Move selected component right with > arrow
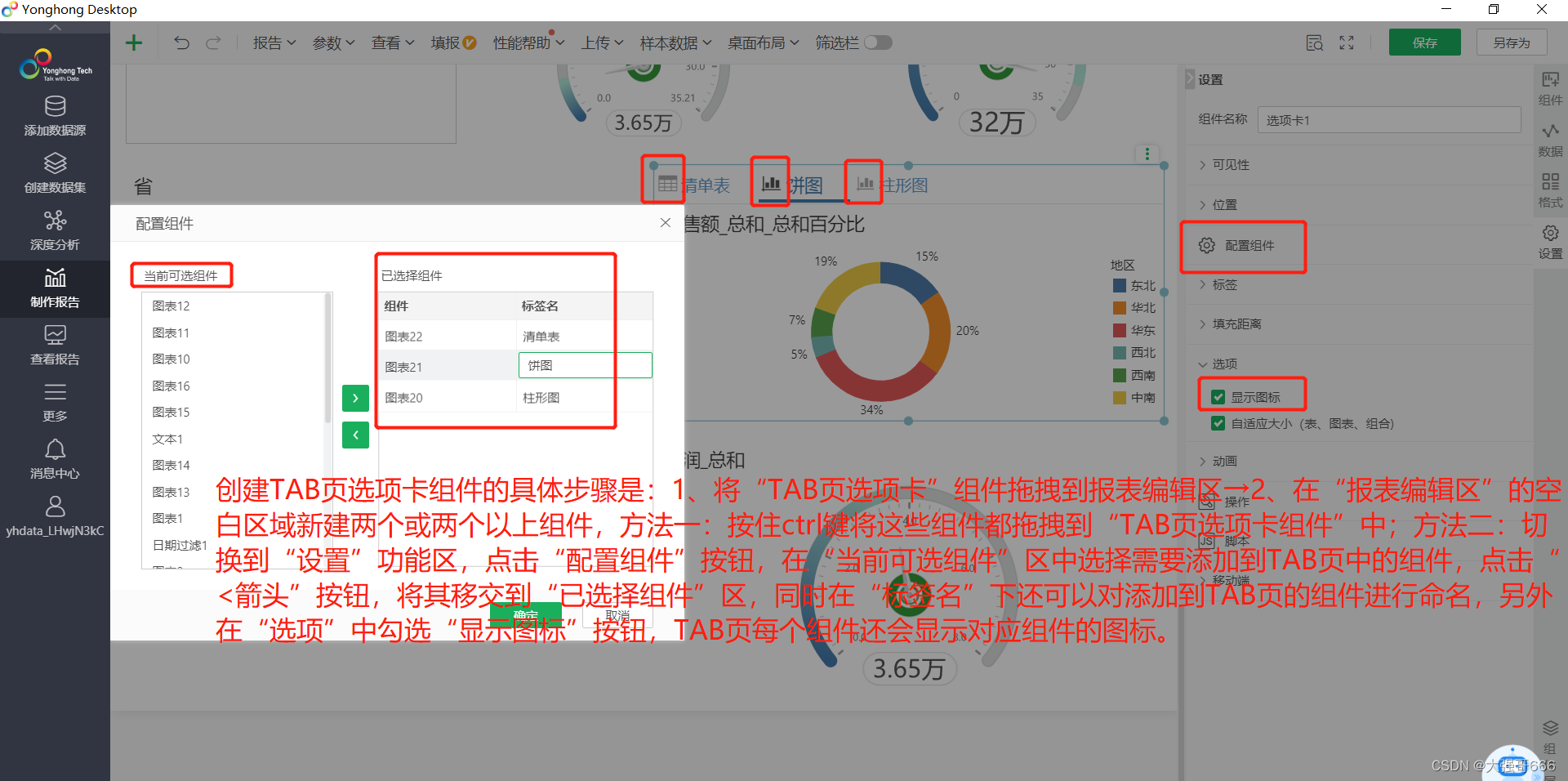The width and height of the screenshot is (1568, 781). (355, 398)
